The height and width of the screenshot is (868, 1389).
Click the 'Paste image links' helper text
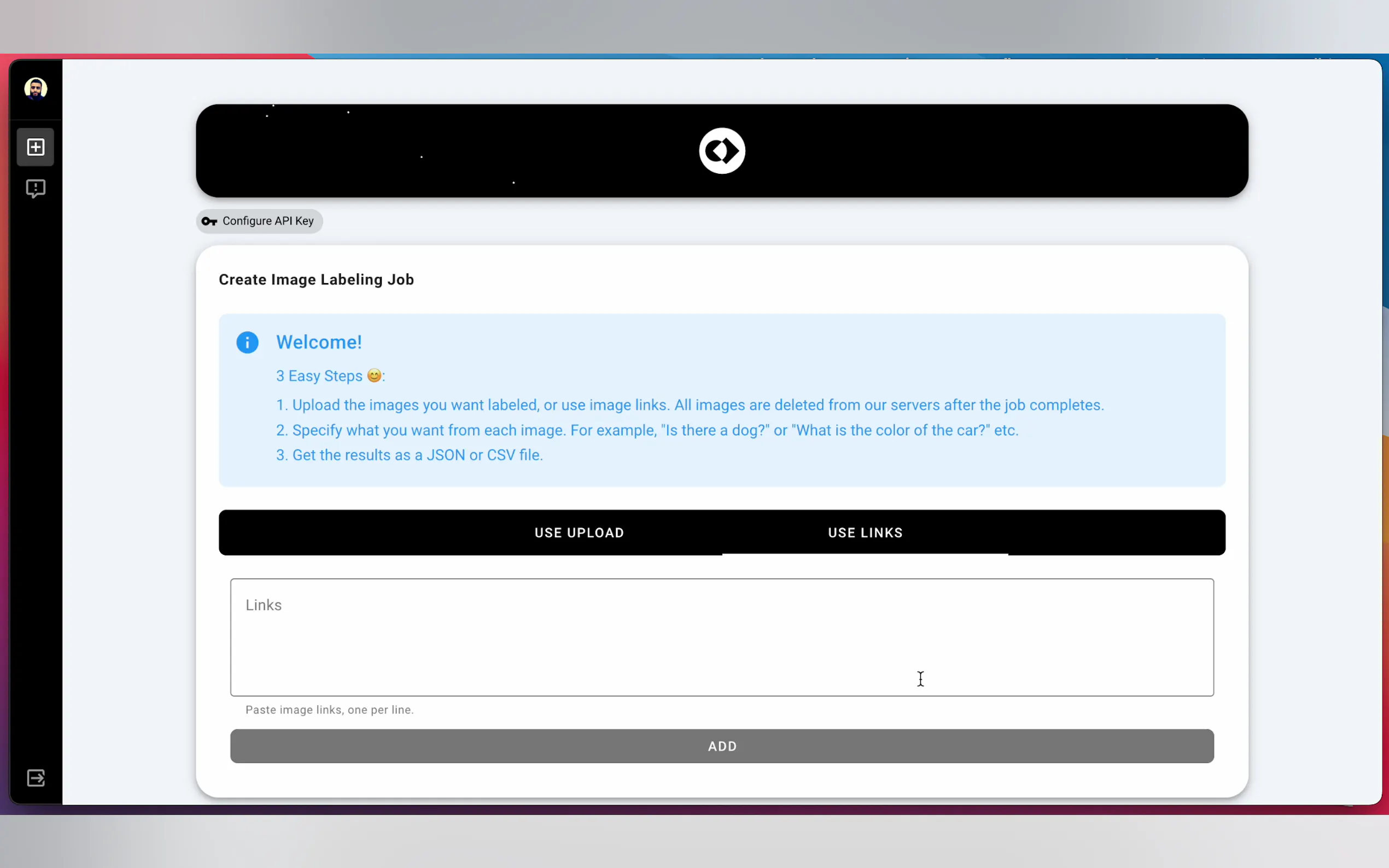tap(329, 710)
